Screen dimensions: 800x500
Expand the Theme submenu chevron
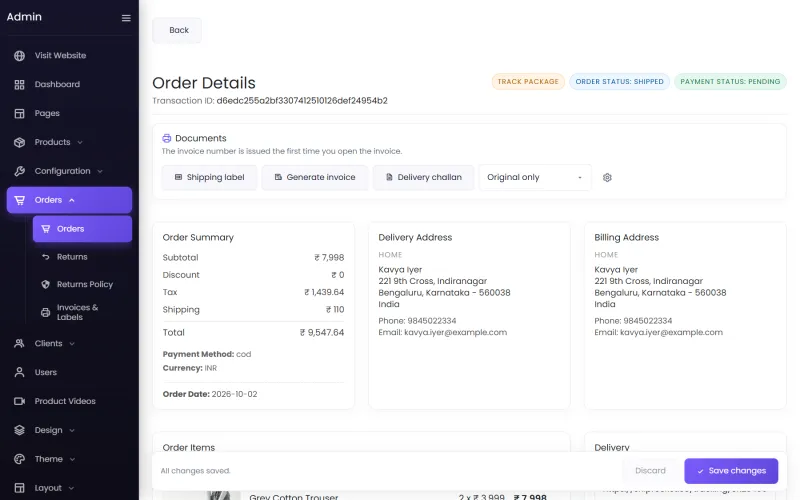[72, 459]
